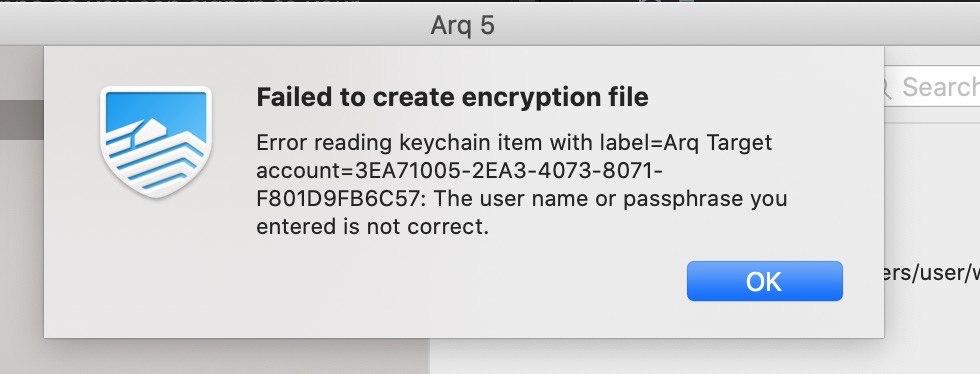Click the Arq shield app icon
Viewport: 980px width, 374px height.
coord(156,141)
